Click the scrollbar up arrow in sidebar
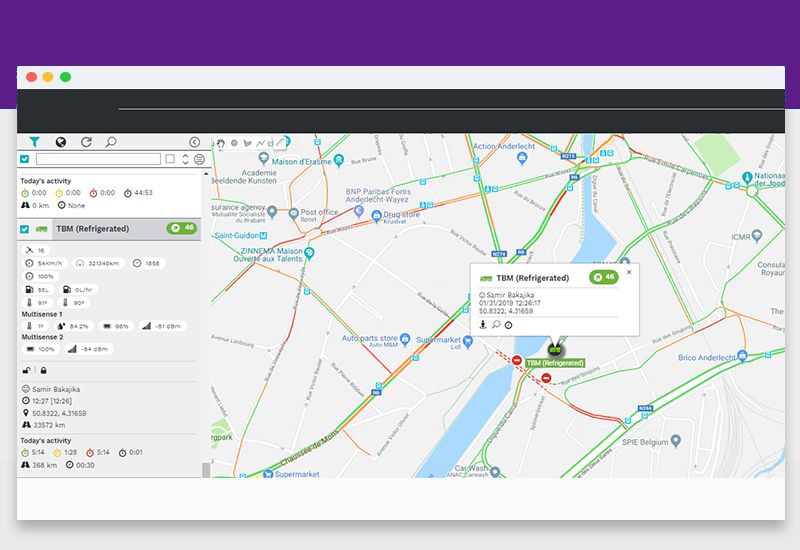Screen dimensions: 800x550 click(x=206, y=174)
